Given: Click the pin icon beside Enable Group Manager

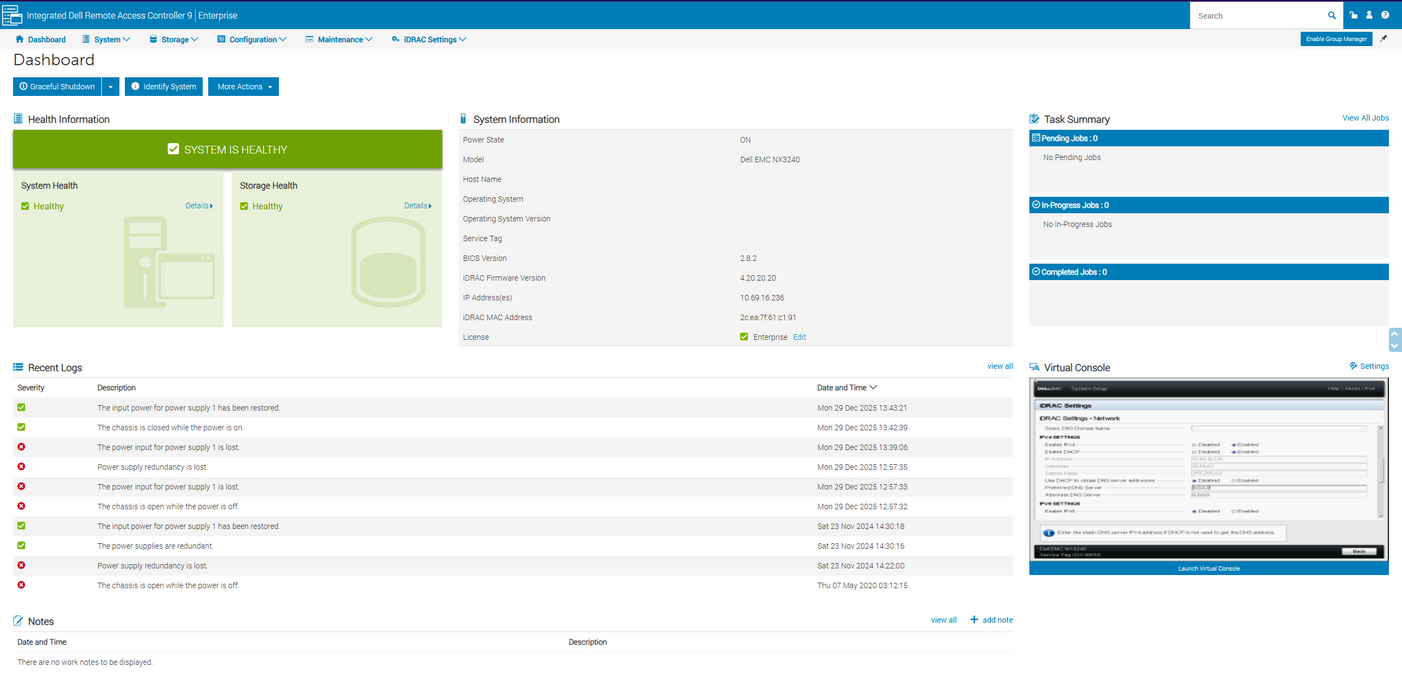Looking at the screenshot, I should tap(1384, 39).
